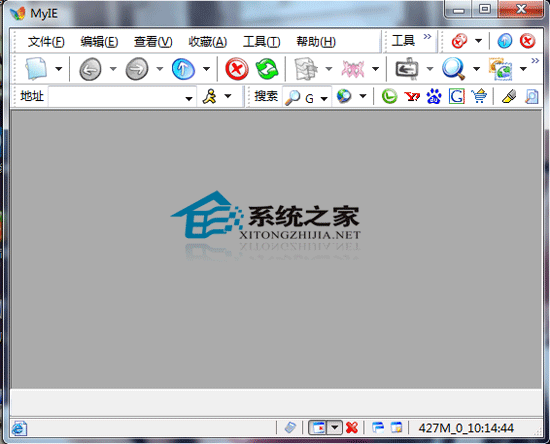
Task: Click the highlighter pen icon
Action: click(x=509, y=96)
